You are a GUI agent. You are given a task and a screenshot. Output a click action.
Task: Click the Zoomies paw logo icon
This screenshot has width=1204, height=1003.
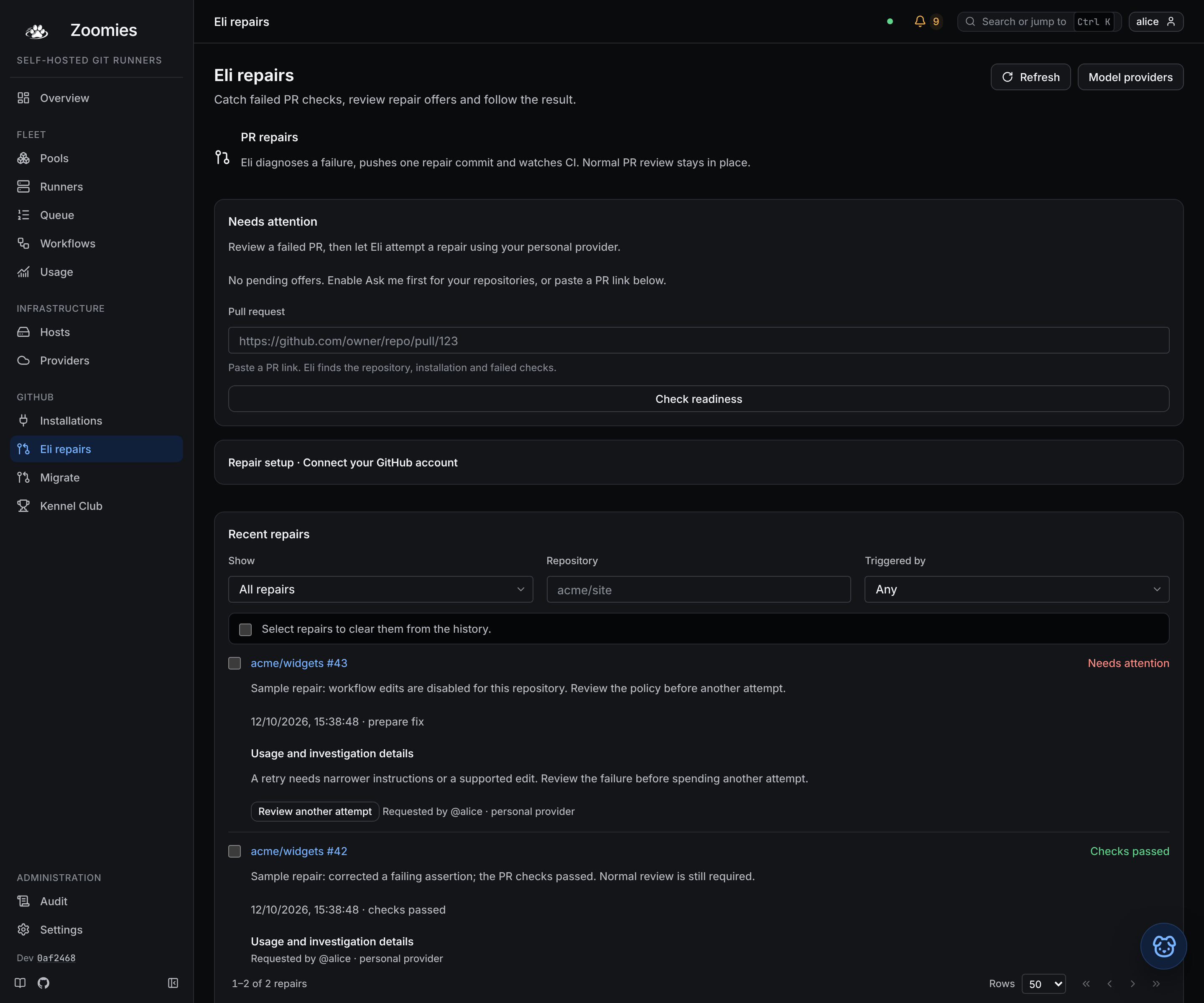click(37, 31)
